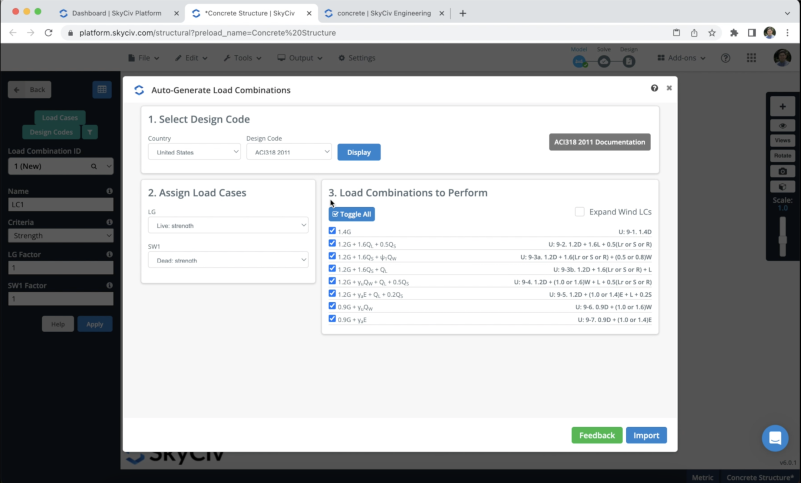
Task: Open the apps grid icon in top bar
Action: (x=751, y=58)
